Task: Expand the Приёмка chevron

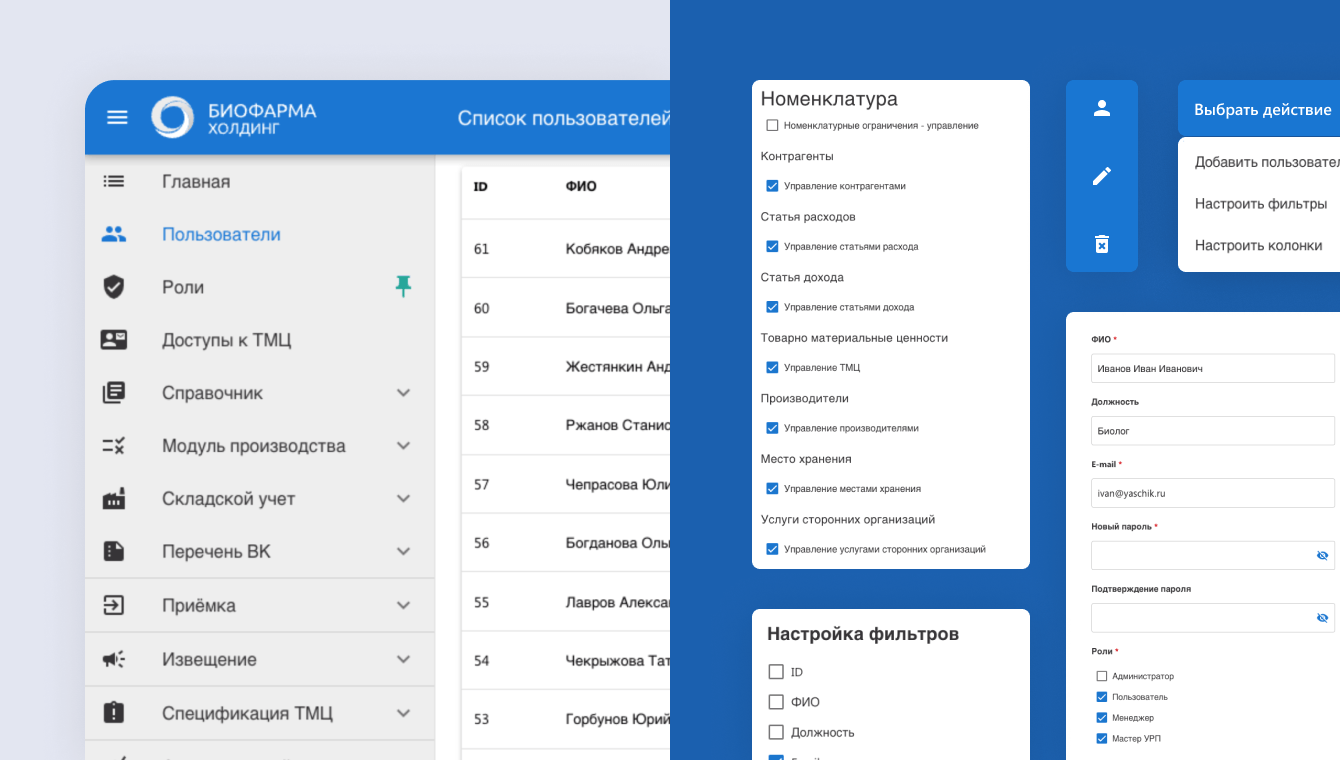Action: tap(403, 605)
